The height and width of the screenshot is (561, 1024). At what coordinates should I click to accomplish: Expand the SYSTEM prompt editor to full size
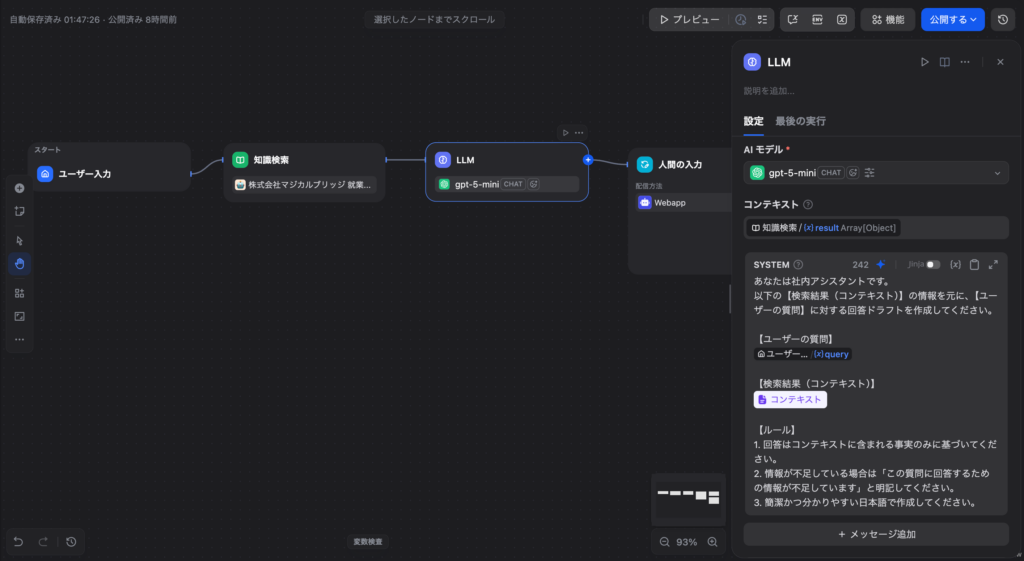pyautogui.click(x=993, y=264)
